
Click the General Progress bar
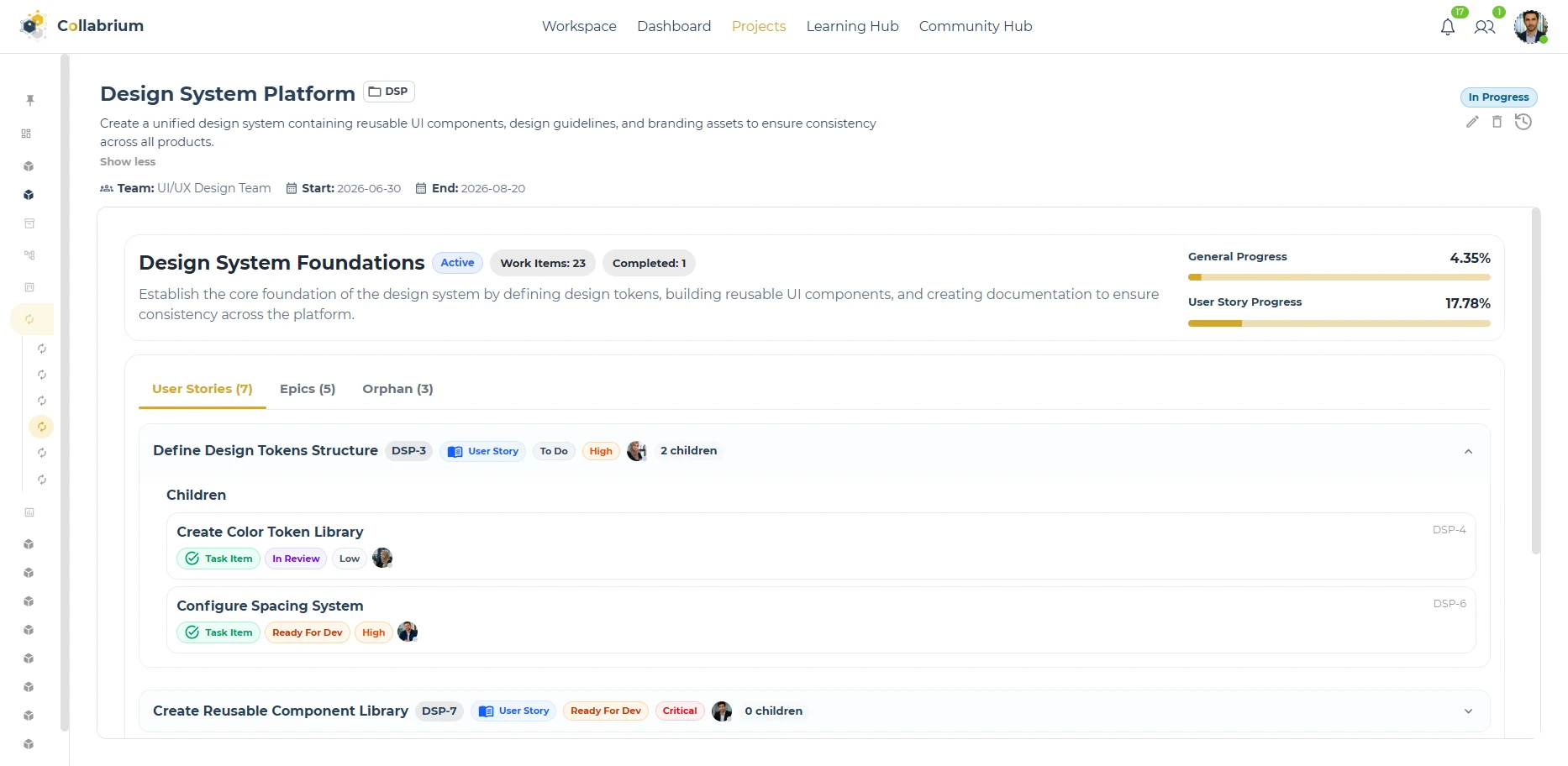tap(1339, 277)
